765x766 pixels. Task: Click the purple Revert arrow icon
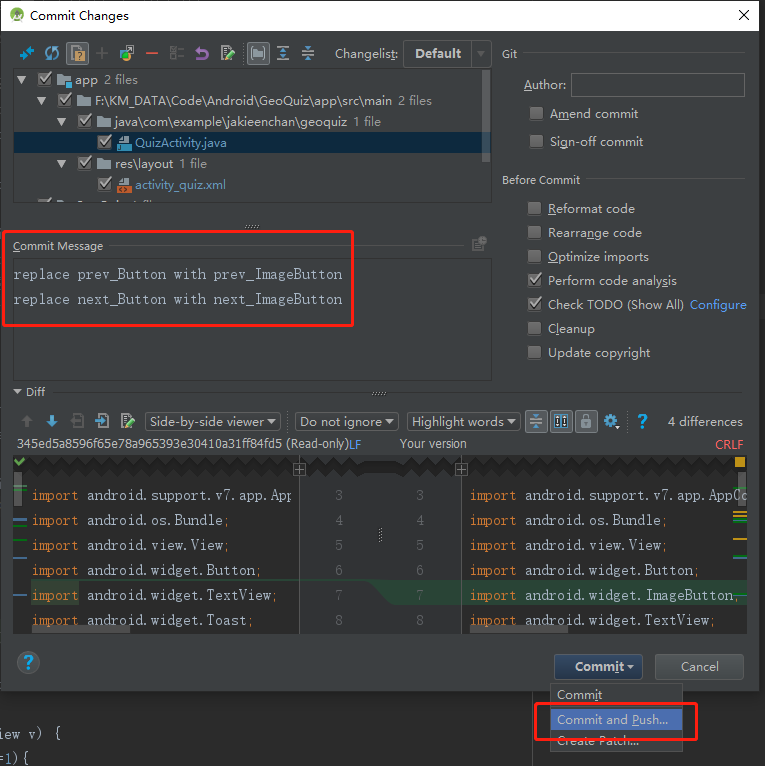[x=202, y=53]
